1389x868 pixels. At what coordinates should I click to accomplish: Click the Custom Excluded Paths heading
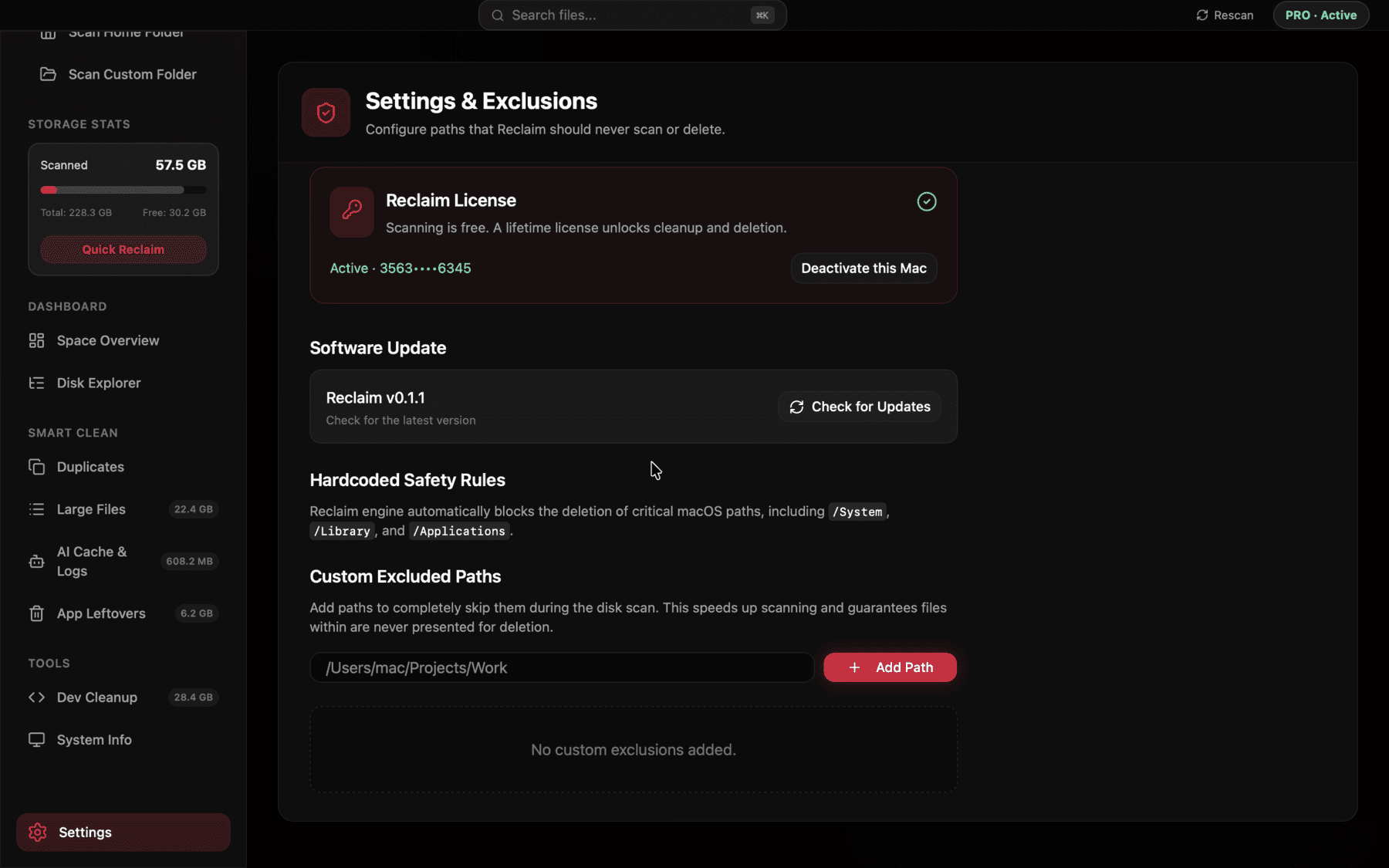[x=405, y=576]
